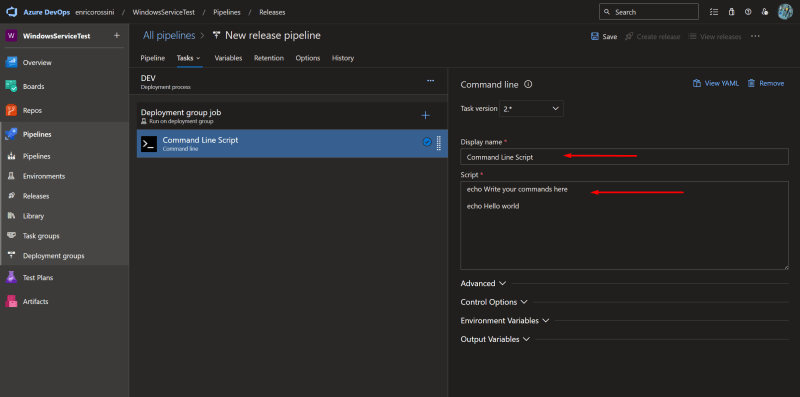Switch to the Pipeline tab
This screenshot has height=397, width=800.
point(153,58)
